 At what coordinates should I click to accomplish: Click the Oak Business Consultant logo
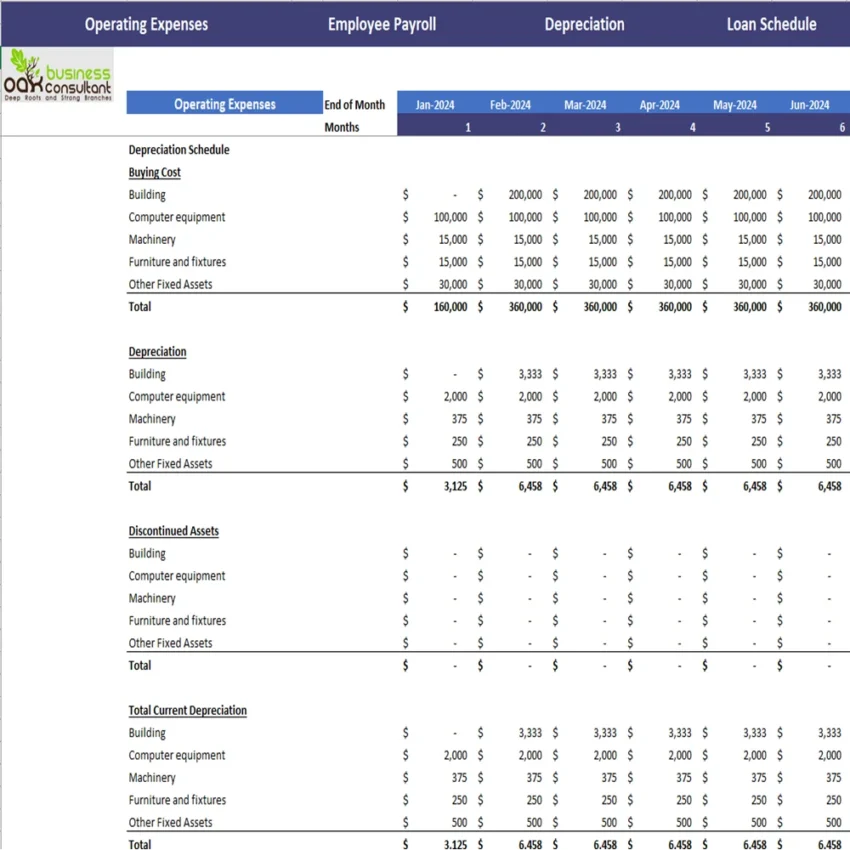click(55, 76)
